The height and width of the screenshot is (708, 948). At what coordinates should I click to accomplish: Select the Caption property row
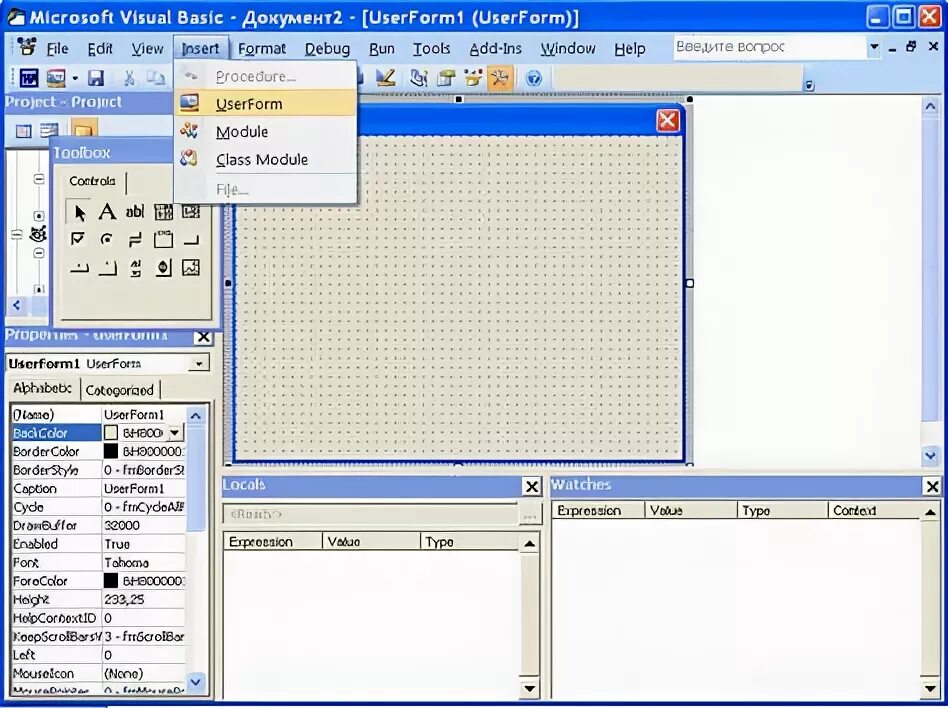click(x=98, y=489)
